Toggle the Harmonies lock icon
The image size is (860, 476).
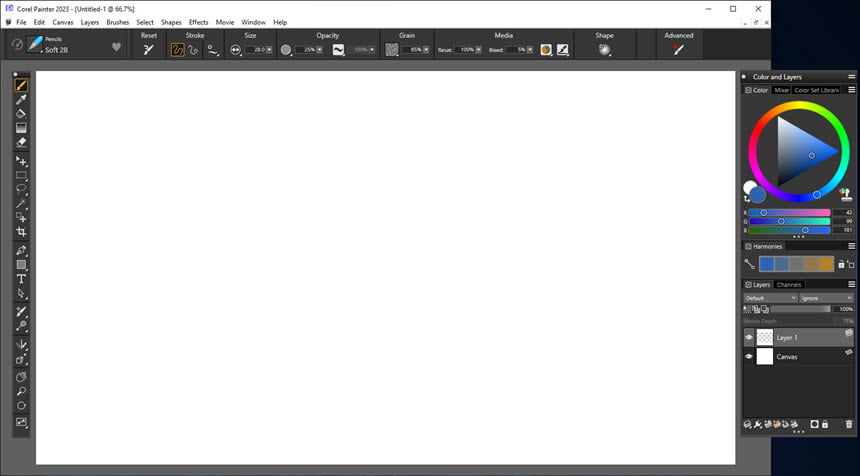(x=841, y=264)
